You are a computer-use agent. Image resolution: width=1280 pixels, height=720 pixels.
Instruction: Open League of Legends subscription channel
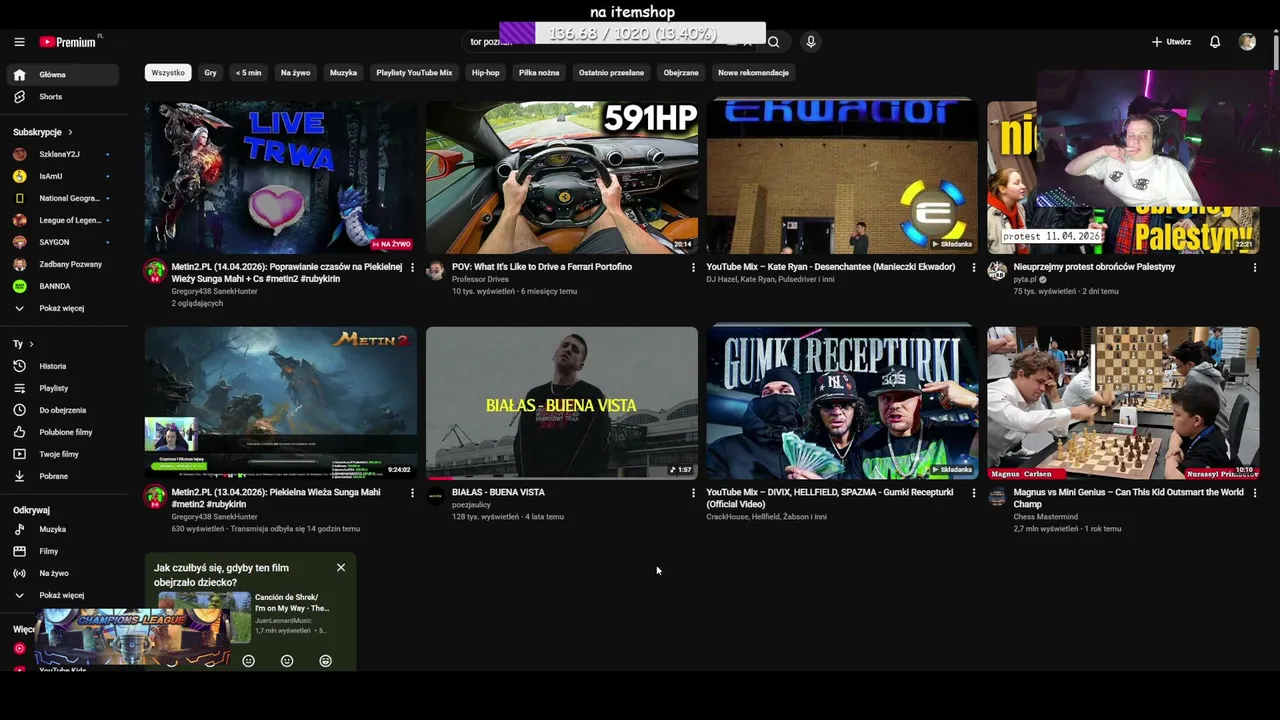pyautogui.click(x=63, y=220)
